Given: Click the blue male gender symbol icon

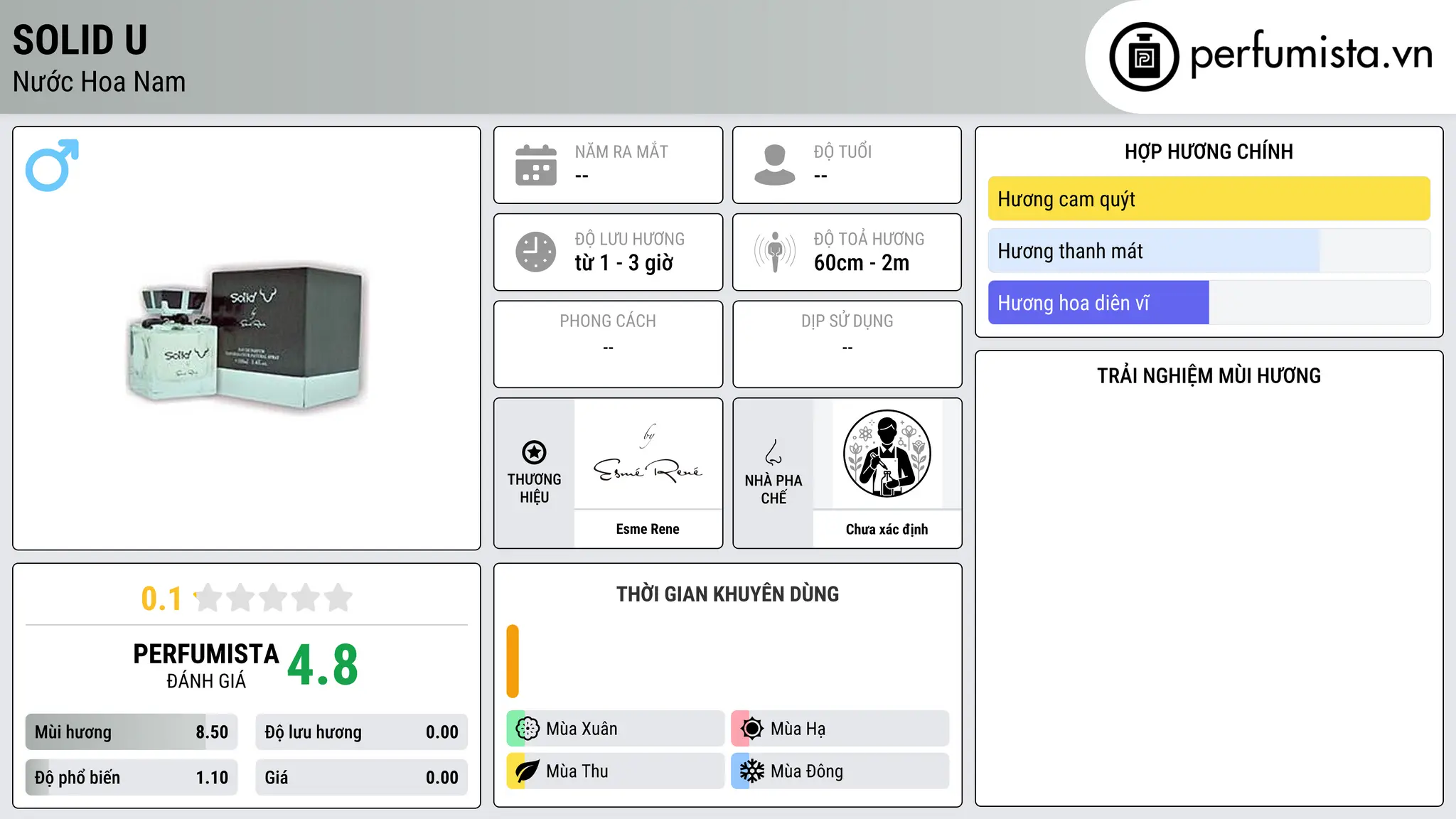Looking at the screenshot, I should click(52, 165).
